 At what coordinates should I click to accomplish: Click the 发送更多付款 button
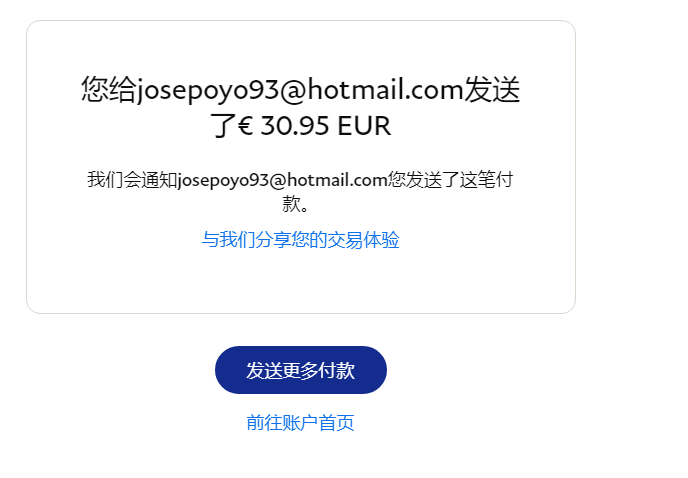click(x=301, y=370)
